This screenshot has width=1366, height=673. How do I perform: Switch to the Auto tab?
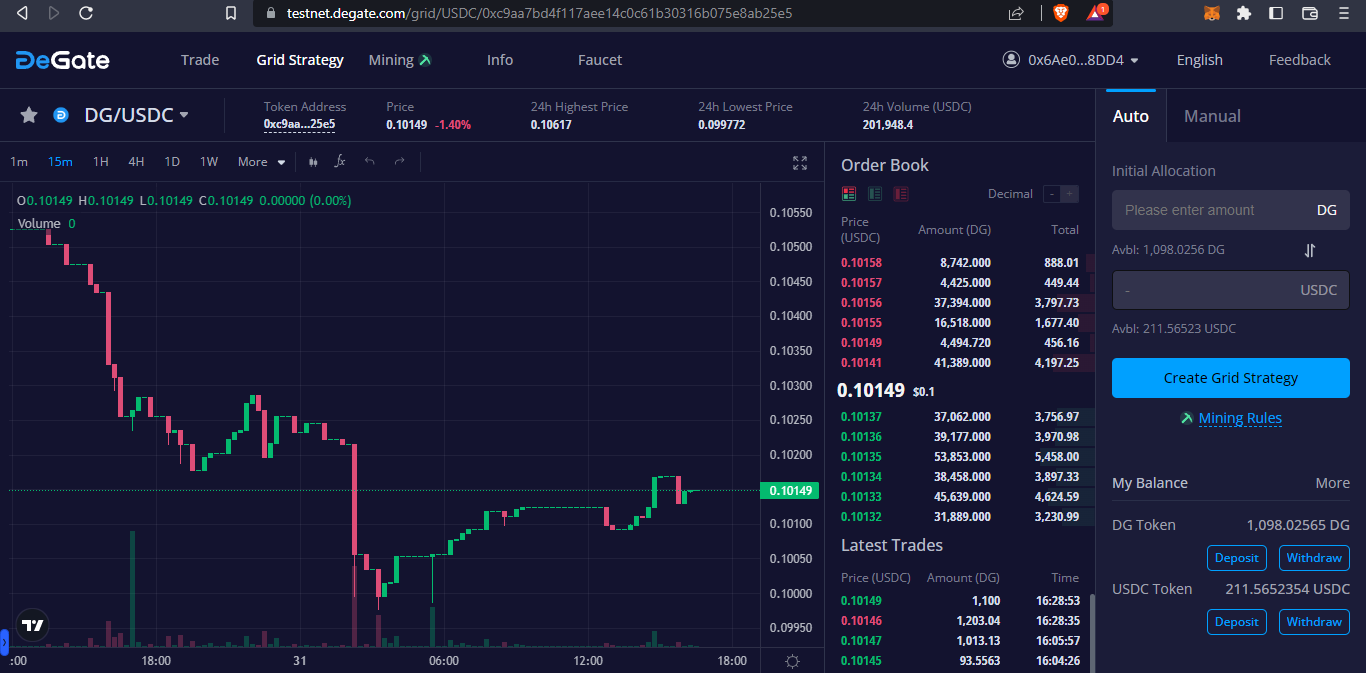pos(1131,116)
